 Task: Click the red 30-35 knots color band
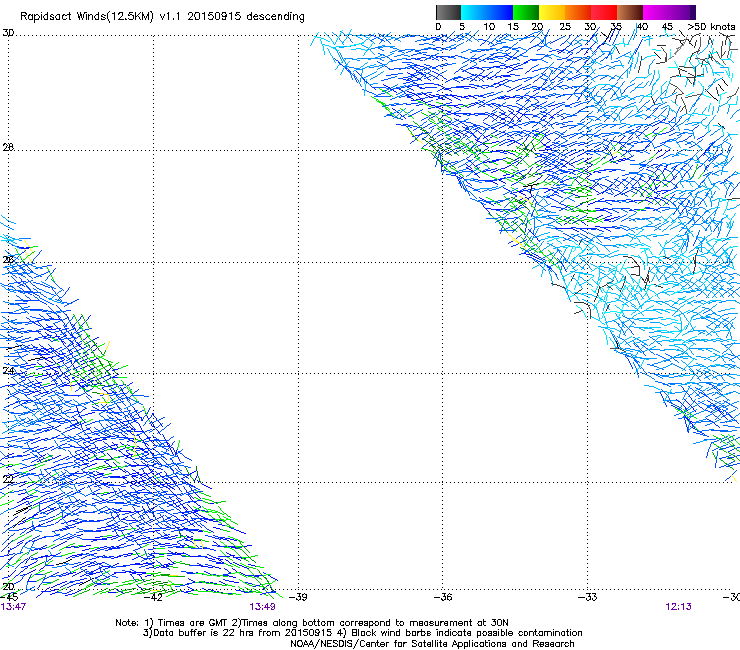604,12
